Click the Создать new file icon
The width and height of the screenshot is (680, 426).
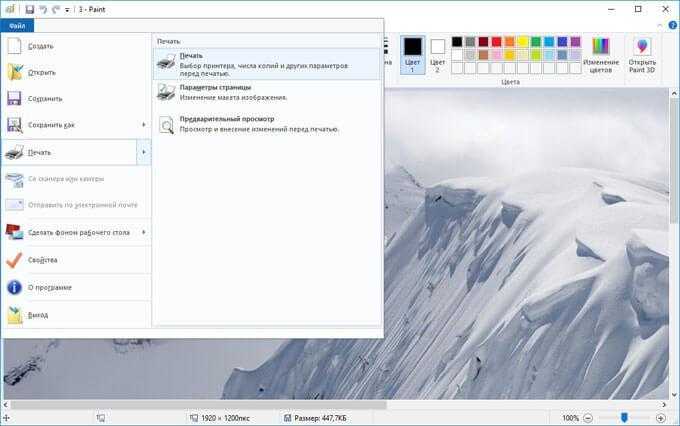pyautogui.click(x=14, y=46)
